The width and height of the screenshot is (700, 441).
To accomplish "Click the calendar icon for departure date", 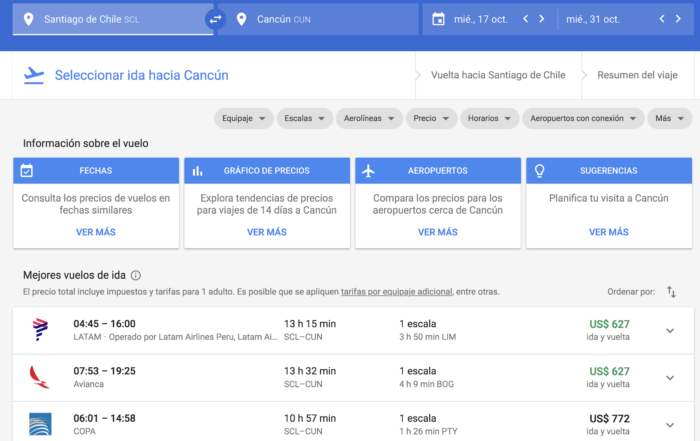I will point(437,19).
